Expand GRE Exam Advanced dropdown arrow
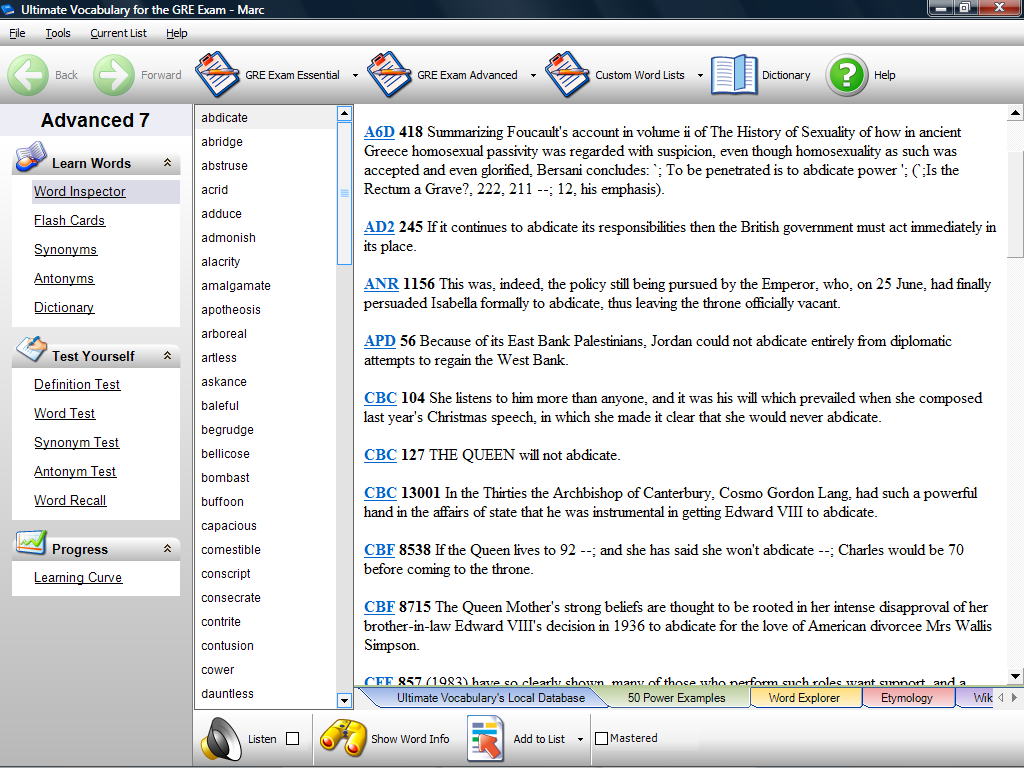The height and width of the screenshot is (768, 1024). (x=533, y=76)
